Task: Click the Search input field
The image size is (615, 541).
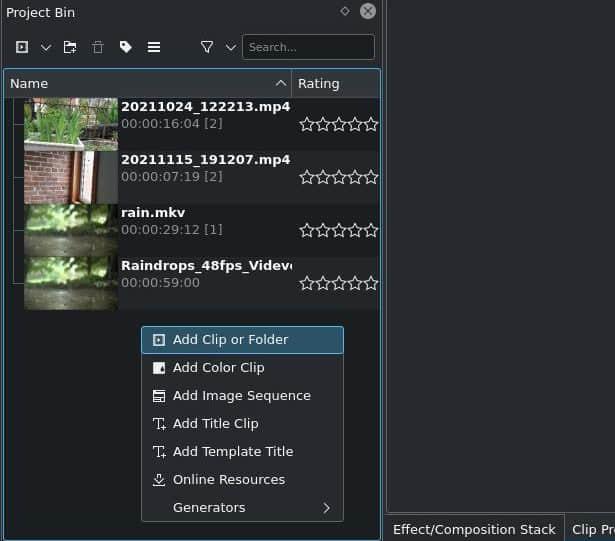Action: 308,47
